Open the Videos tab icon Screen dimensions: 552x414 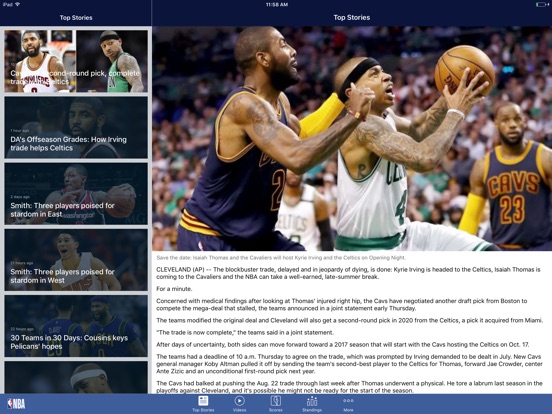(x=239, y=401)
